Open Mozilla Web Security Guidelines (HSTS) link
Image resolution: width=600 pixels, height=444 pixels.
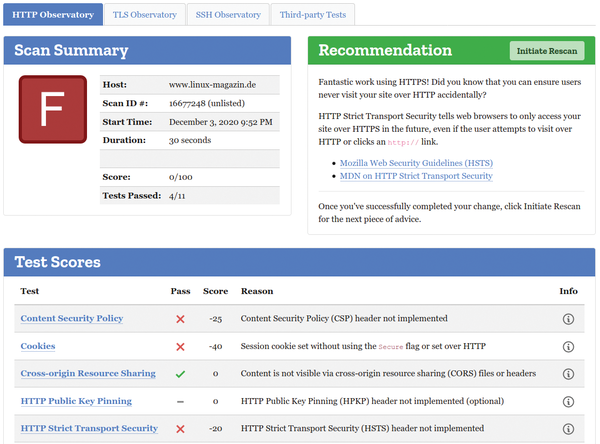coord(416,162)
